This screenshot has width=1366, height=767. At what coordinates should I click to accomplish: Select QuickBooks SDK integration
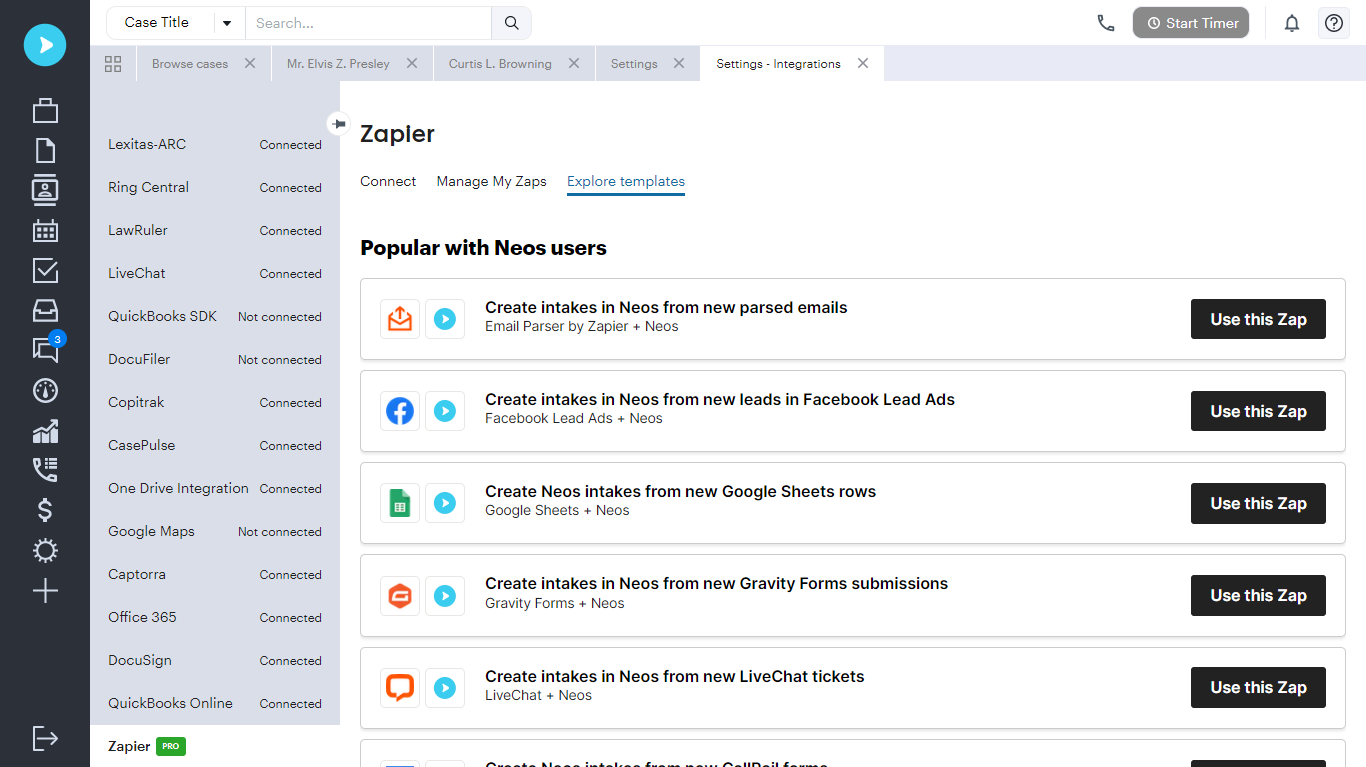[215, 316]
